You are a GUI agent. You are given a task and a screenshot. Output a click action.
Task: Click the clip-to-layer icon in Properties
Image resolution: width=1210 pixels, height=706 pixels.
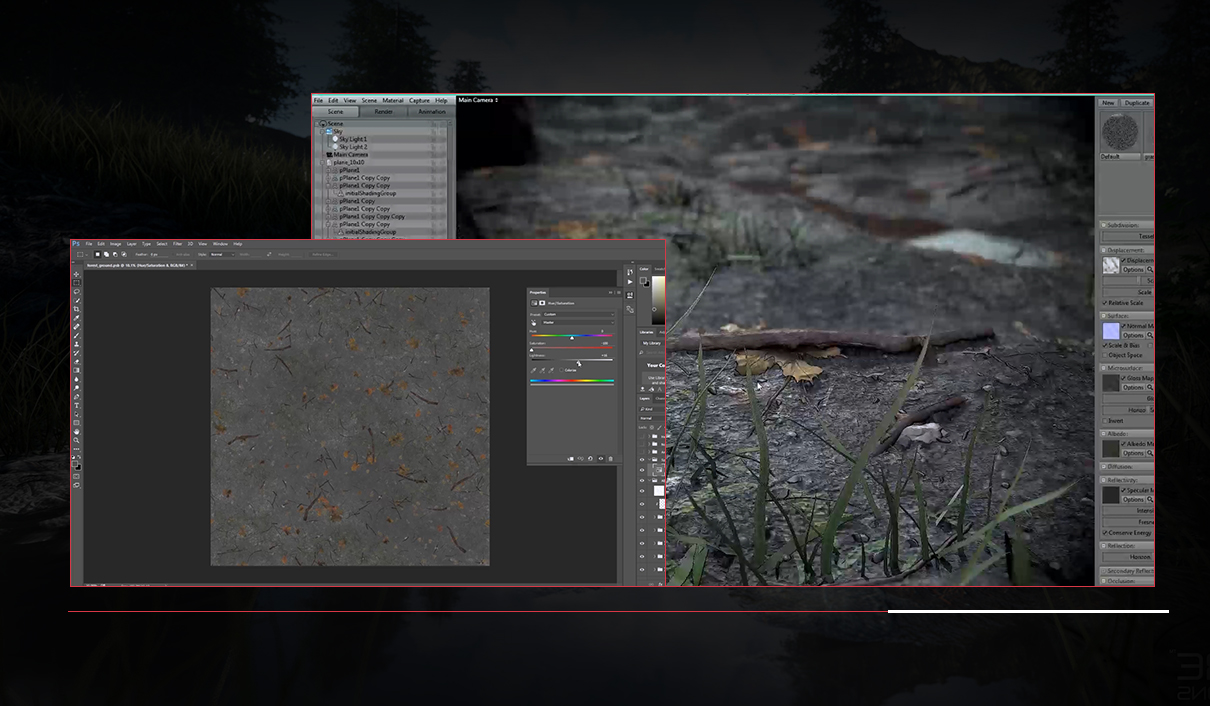(x=570, y=459)
